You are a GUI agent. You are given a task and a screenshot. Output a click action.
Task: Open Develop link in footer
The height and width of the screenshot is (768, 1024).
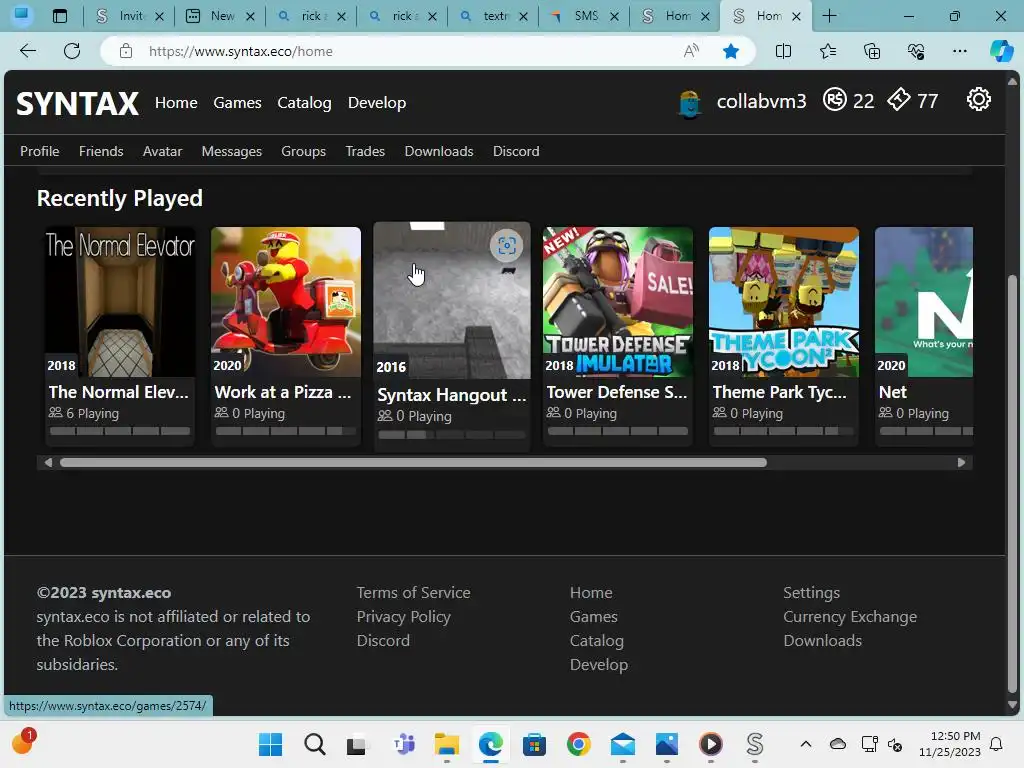coord(599,664)
